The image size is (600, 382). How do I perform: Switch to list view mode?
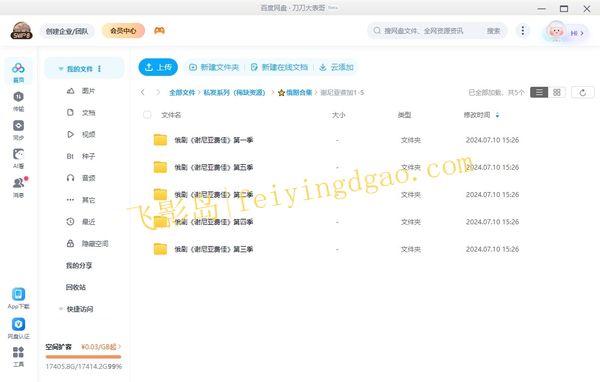coord(539,93)
